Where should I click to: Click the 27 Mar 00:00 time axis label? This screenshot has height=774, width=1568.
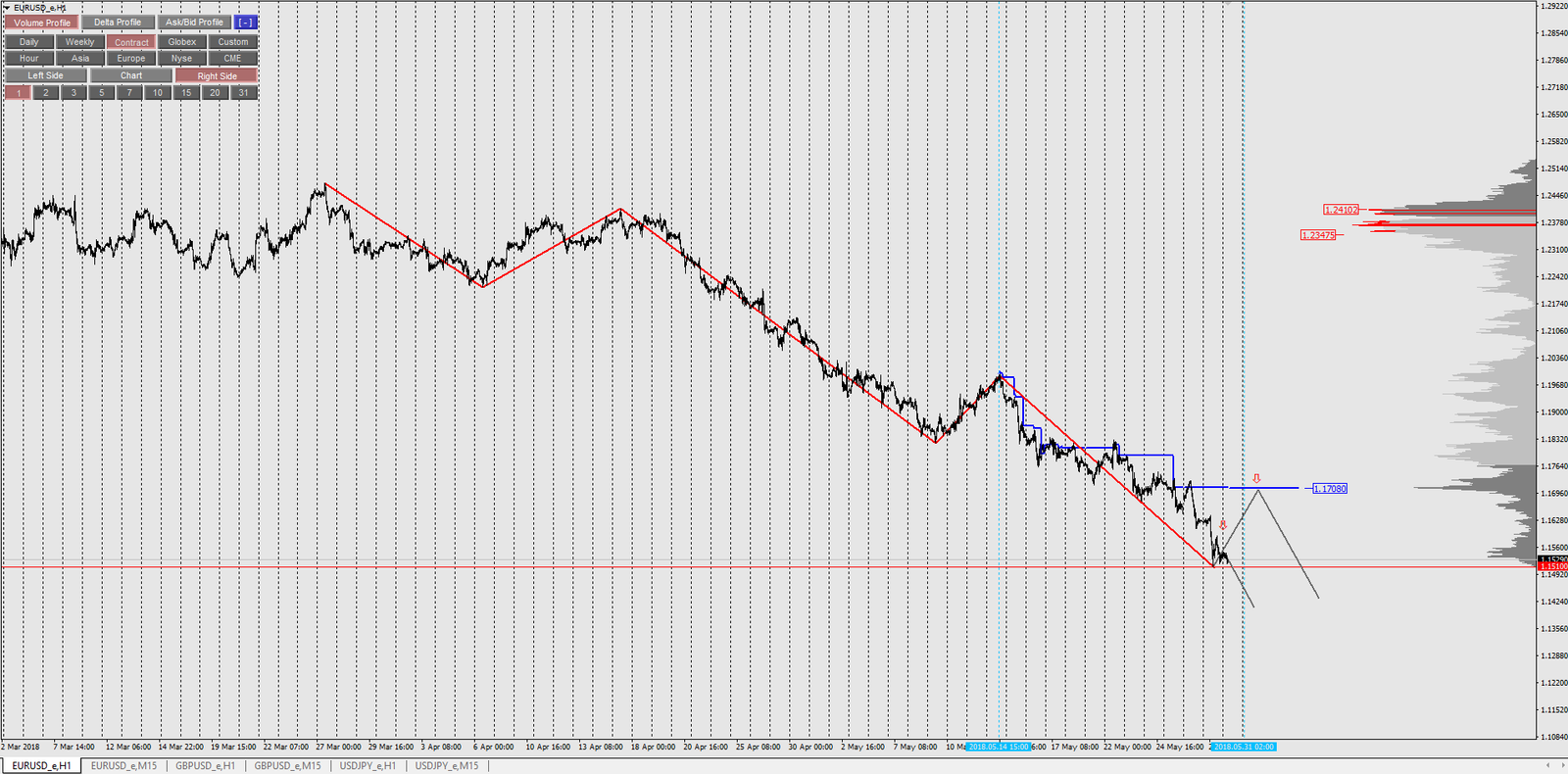[338, 747]
